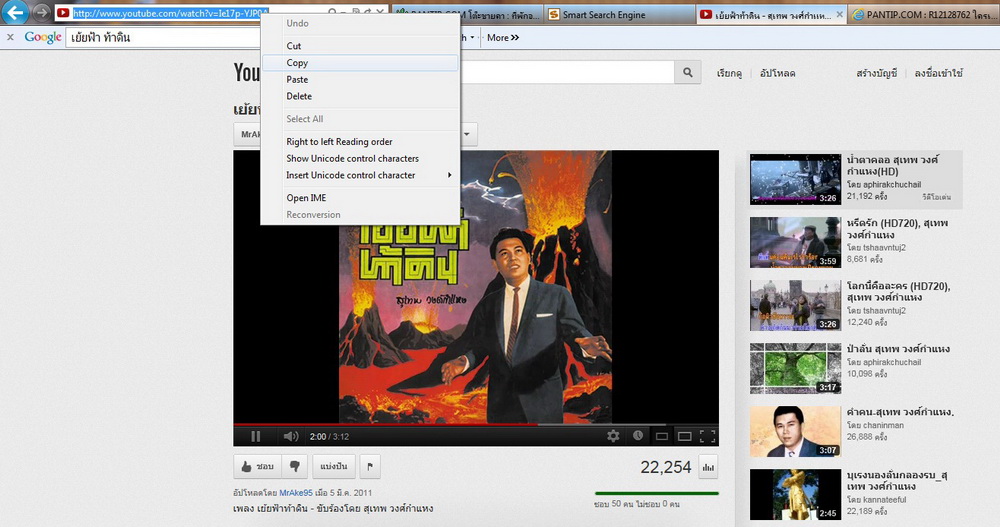Click the YouTube search magnifier button
Image resolution: width=1000 pixels, height=527 pixels.
pyautogui.click(x=688, y=73)
